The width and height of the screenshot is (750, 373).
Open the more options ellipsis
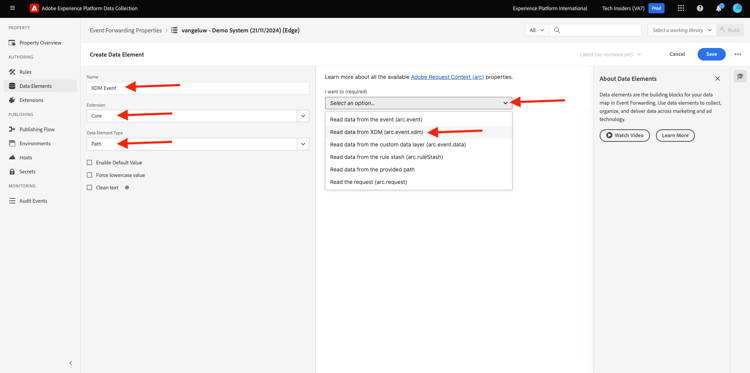[738, 55]
